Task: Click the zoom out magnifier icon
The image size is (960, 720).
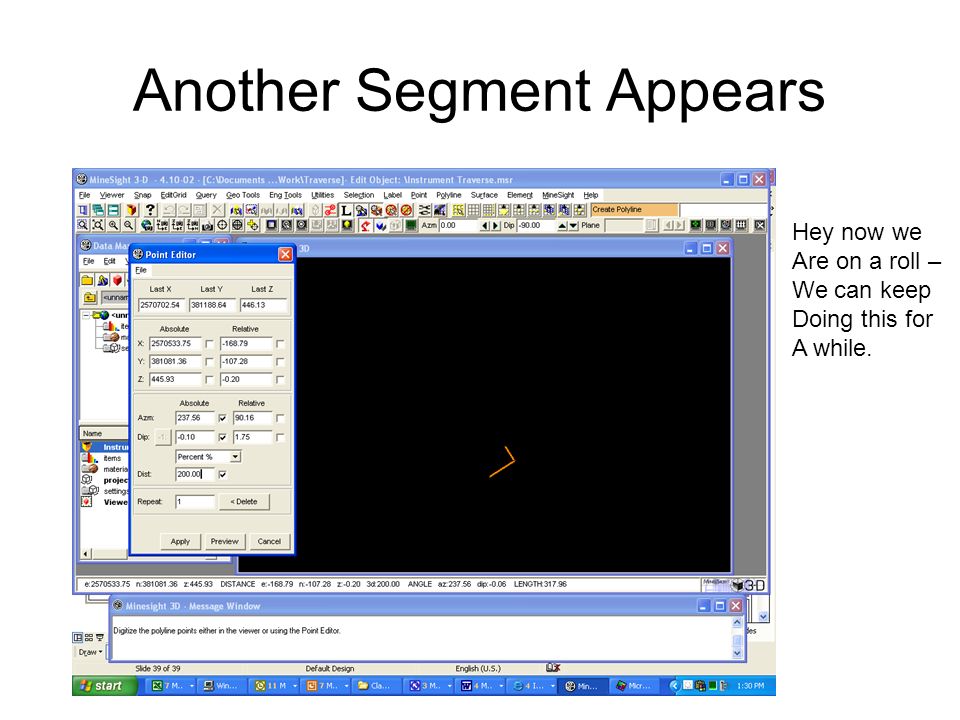Action: click(x=129, y=225)
